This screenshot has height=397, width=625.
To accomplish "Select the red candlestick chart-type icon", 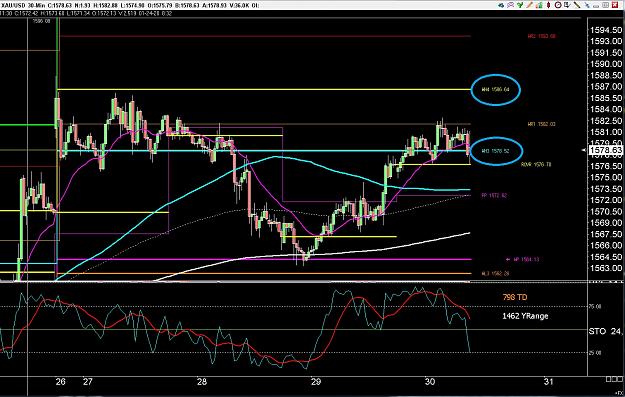I will (x=548, y=5).
